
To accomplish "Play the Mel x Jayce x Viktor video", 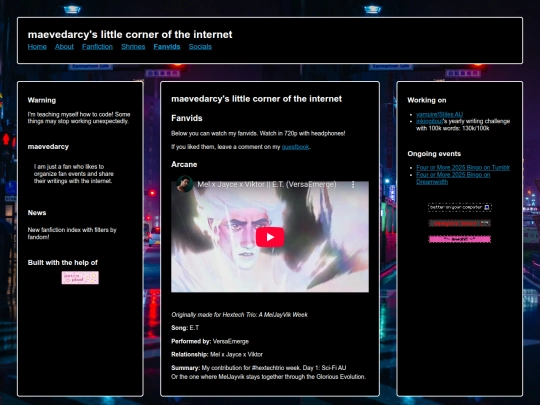I will [x=270, y=237].
